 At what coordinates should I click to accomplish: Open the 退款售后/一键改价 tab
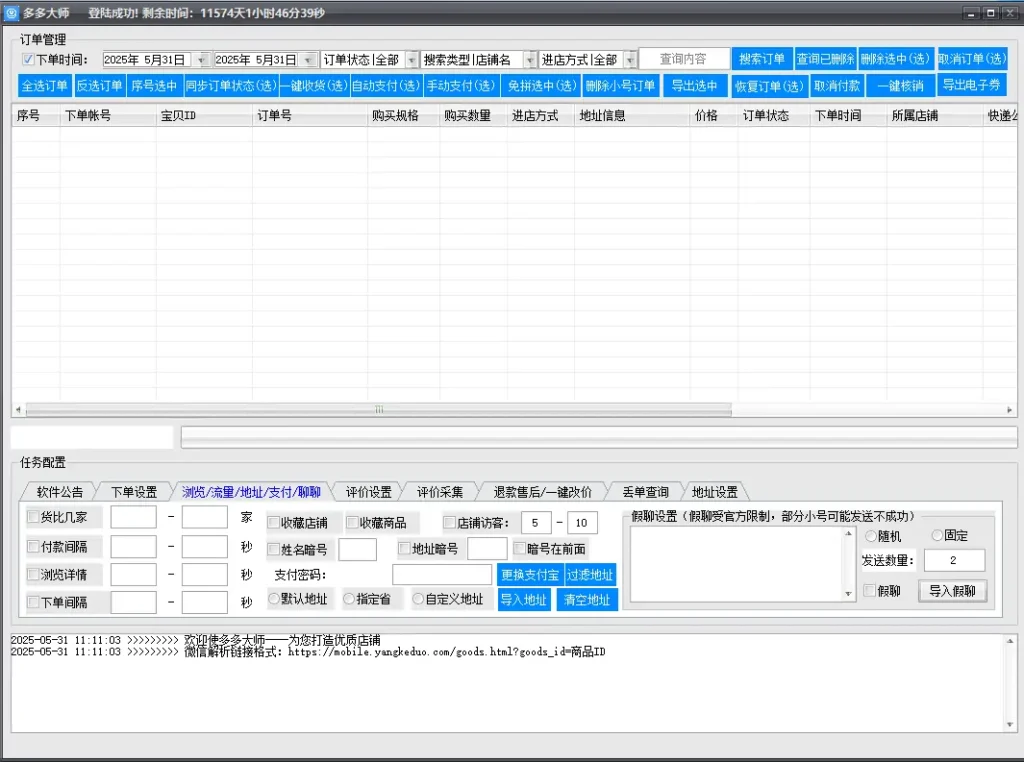pos(542,492)
